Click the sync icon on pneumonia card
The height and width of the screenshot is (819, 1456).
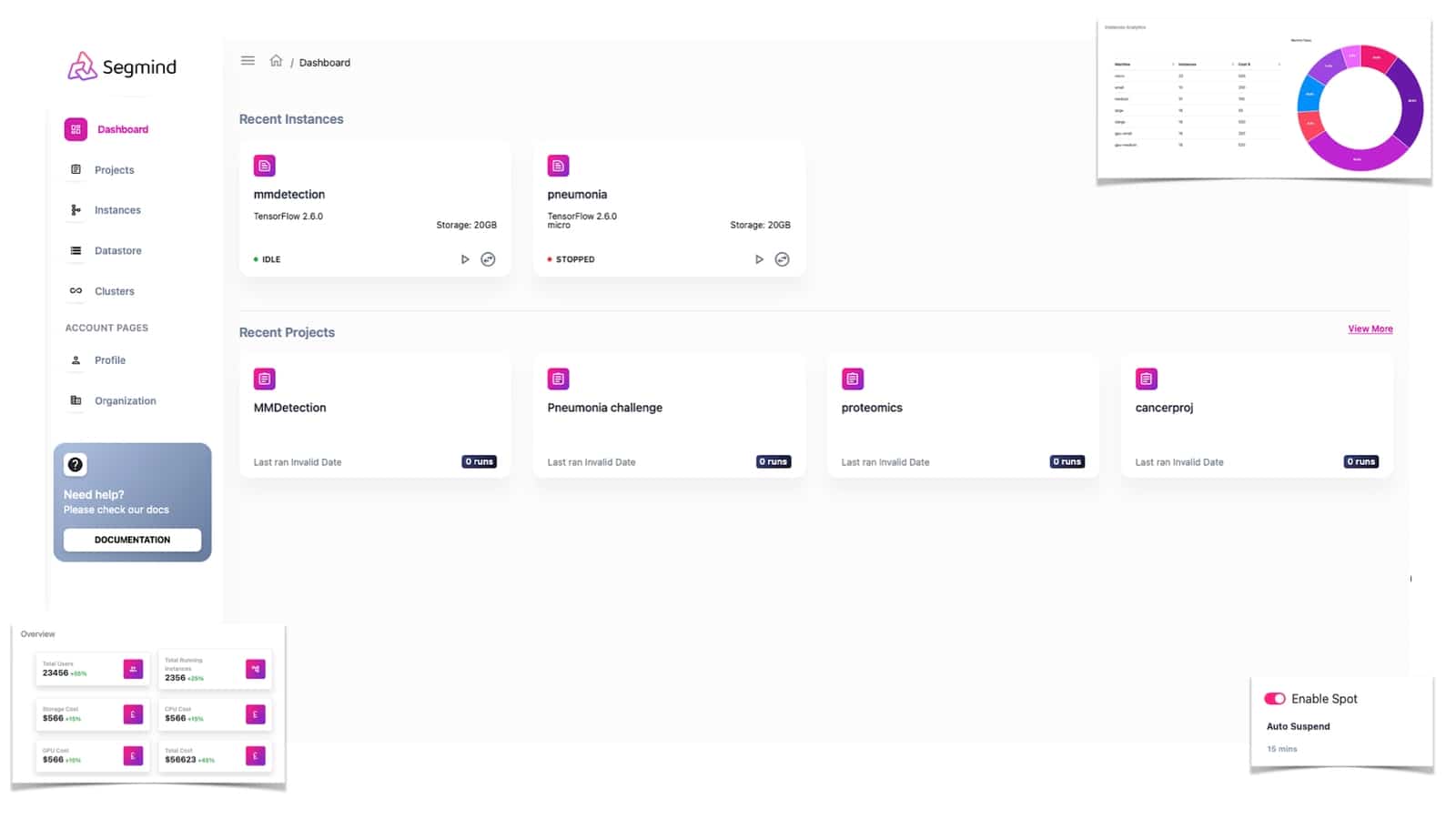point(783,259)
